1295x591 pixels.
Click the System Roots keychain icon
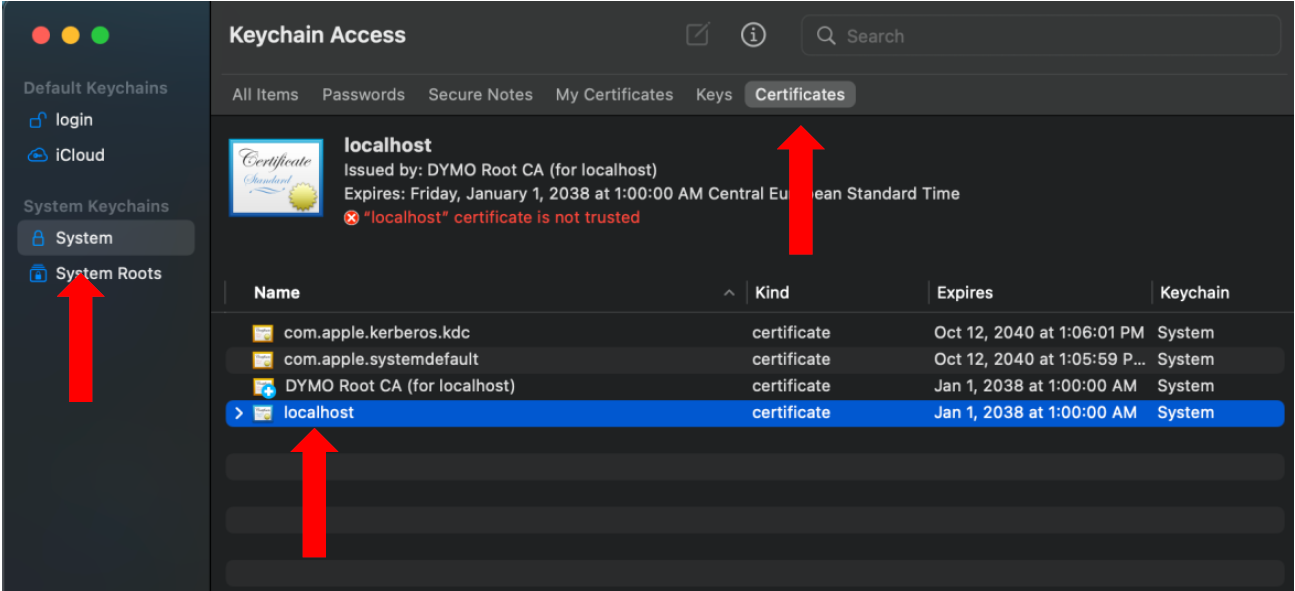click(38, 274)
